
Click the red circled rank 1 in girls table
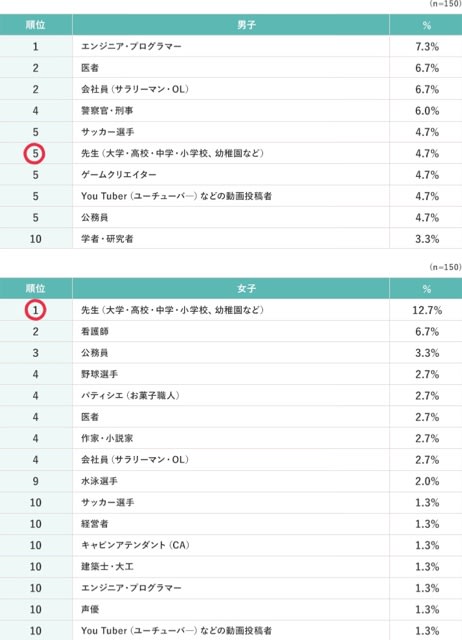pos(35,310)
